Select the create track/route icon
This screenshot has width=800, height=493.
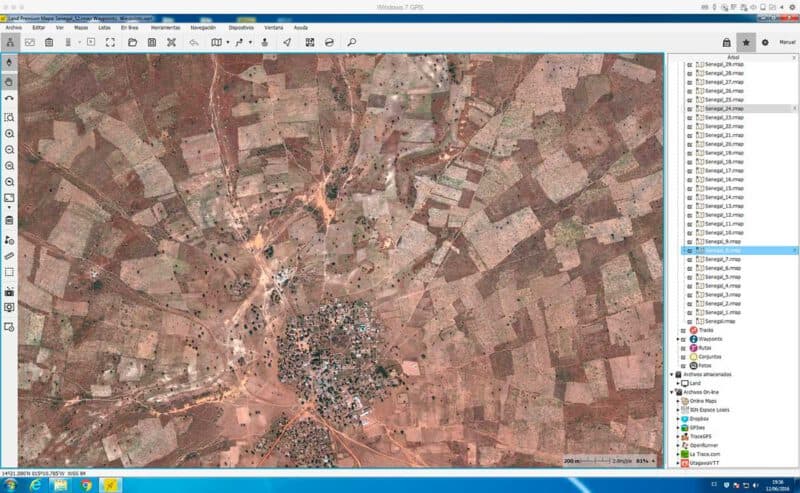pyautogui.click(x=239, y=42)
